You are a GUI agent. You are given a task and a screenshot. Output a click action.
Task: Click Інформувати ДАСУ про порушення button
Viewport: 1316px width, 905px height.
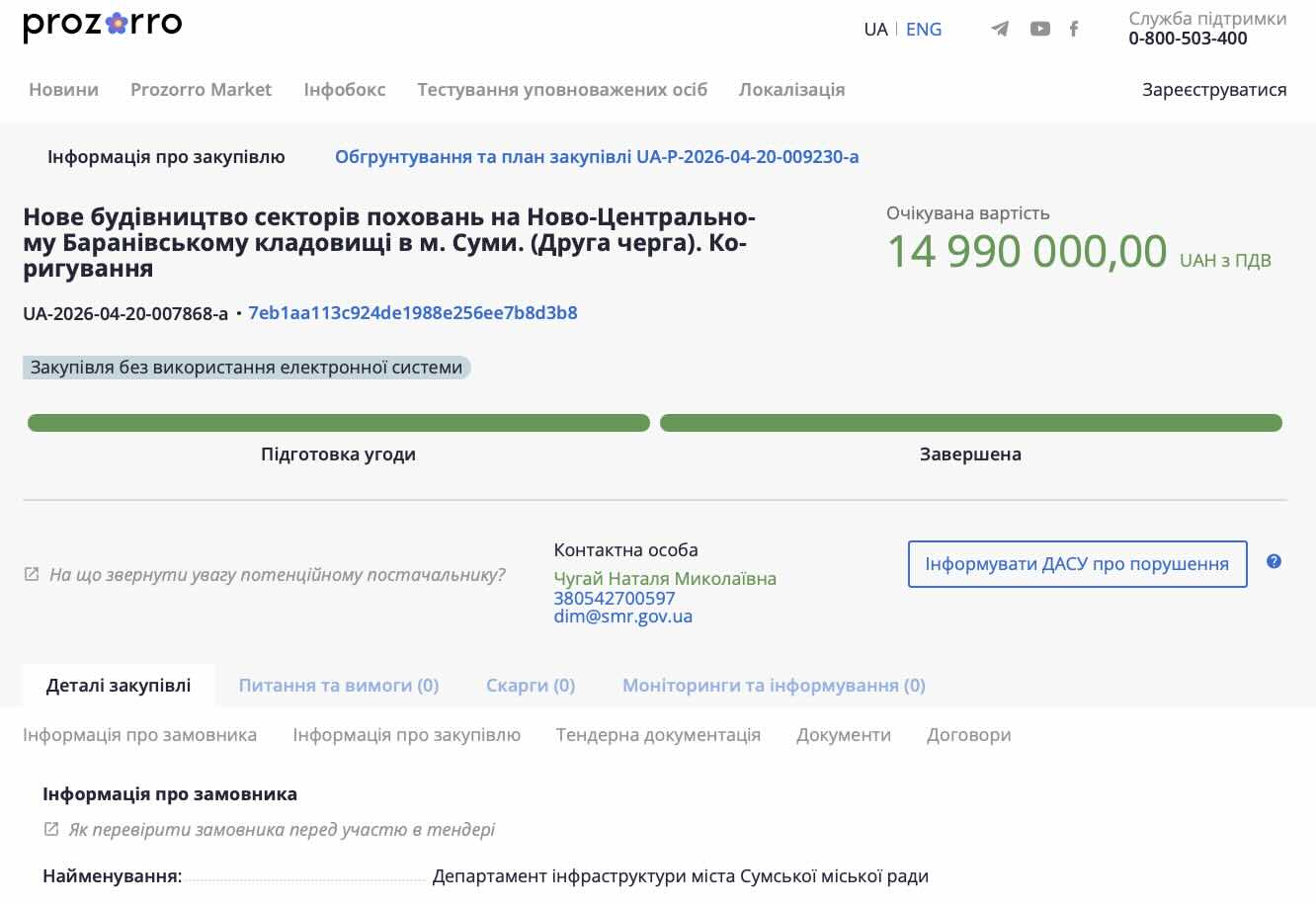click(x=1077, y=564)
